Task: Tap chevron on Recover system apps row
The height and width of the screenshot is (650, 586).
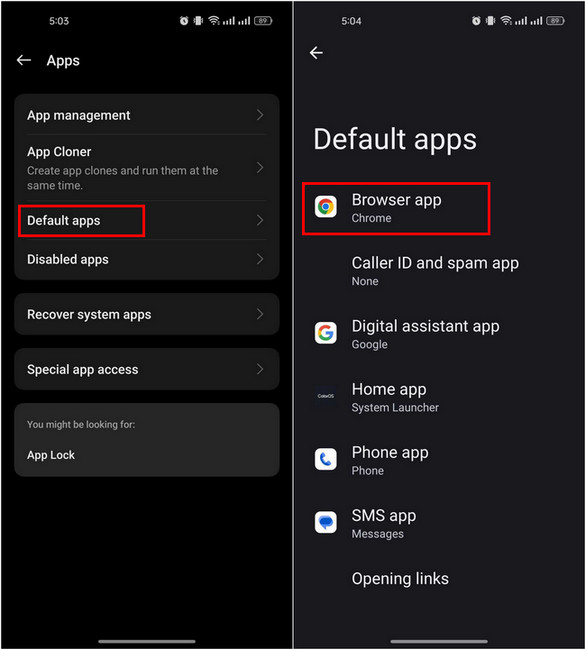Action: click(260, 314)
